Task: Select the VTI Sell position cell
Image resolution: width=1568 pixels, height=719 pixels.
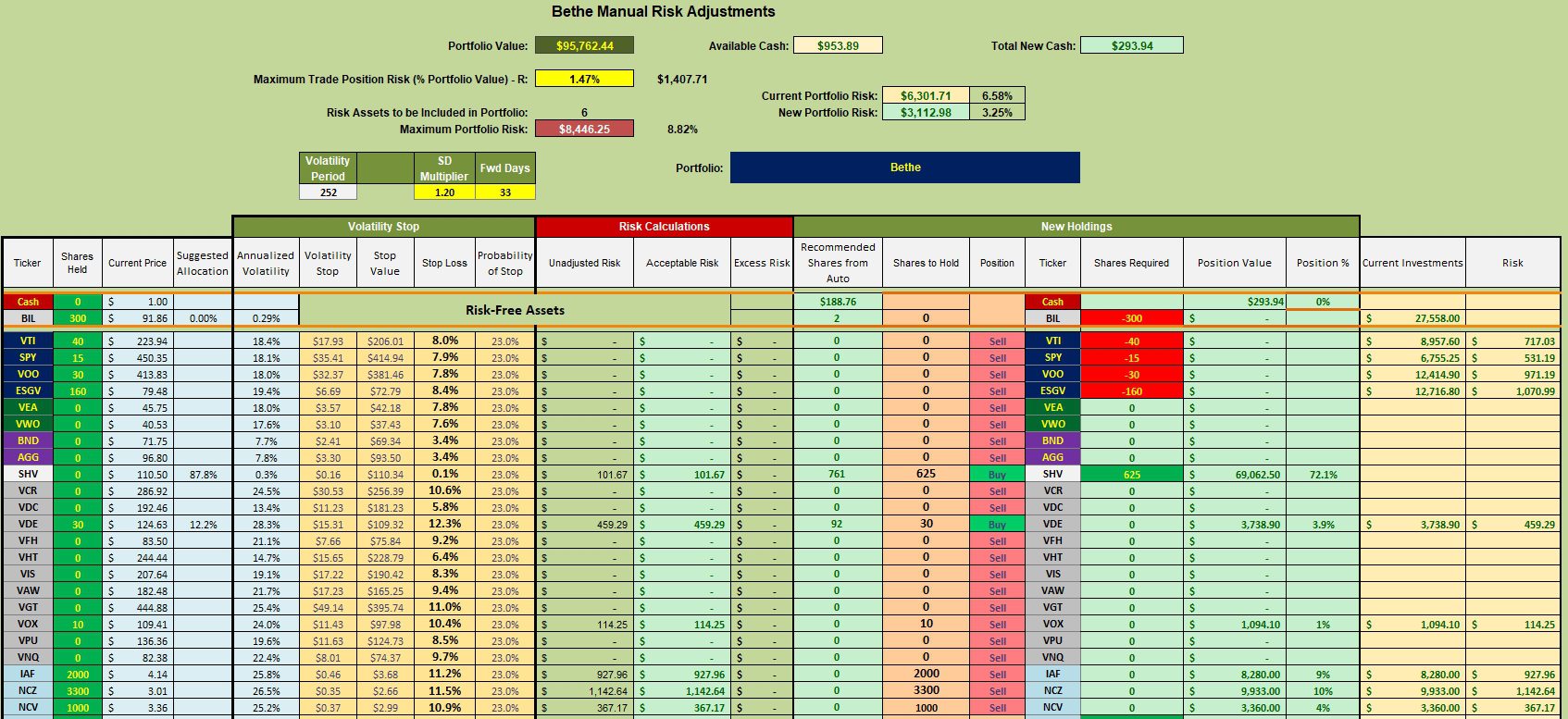Action: (x=997, y=341)
